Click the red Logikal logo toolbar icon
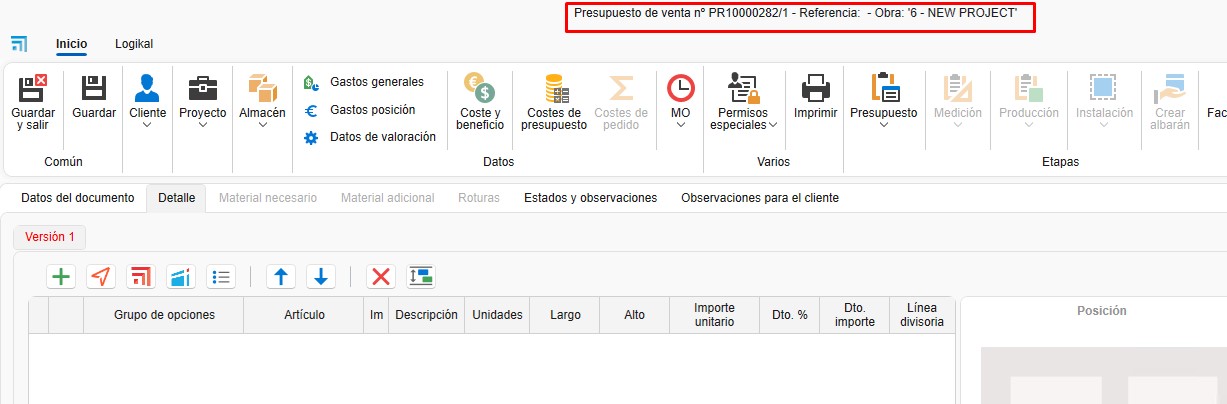1227x404 pixels. pyautogui.click(x=141, y=277)
